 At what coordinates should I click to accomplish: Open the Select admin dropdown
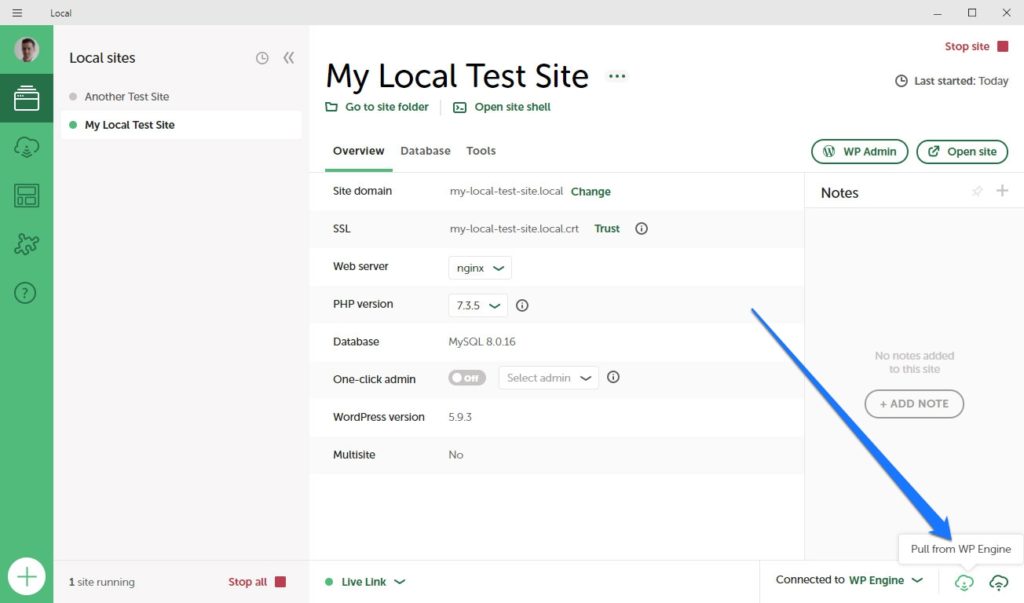(549, 378)
